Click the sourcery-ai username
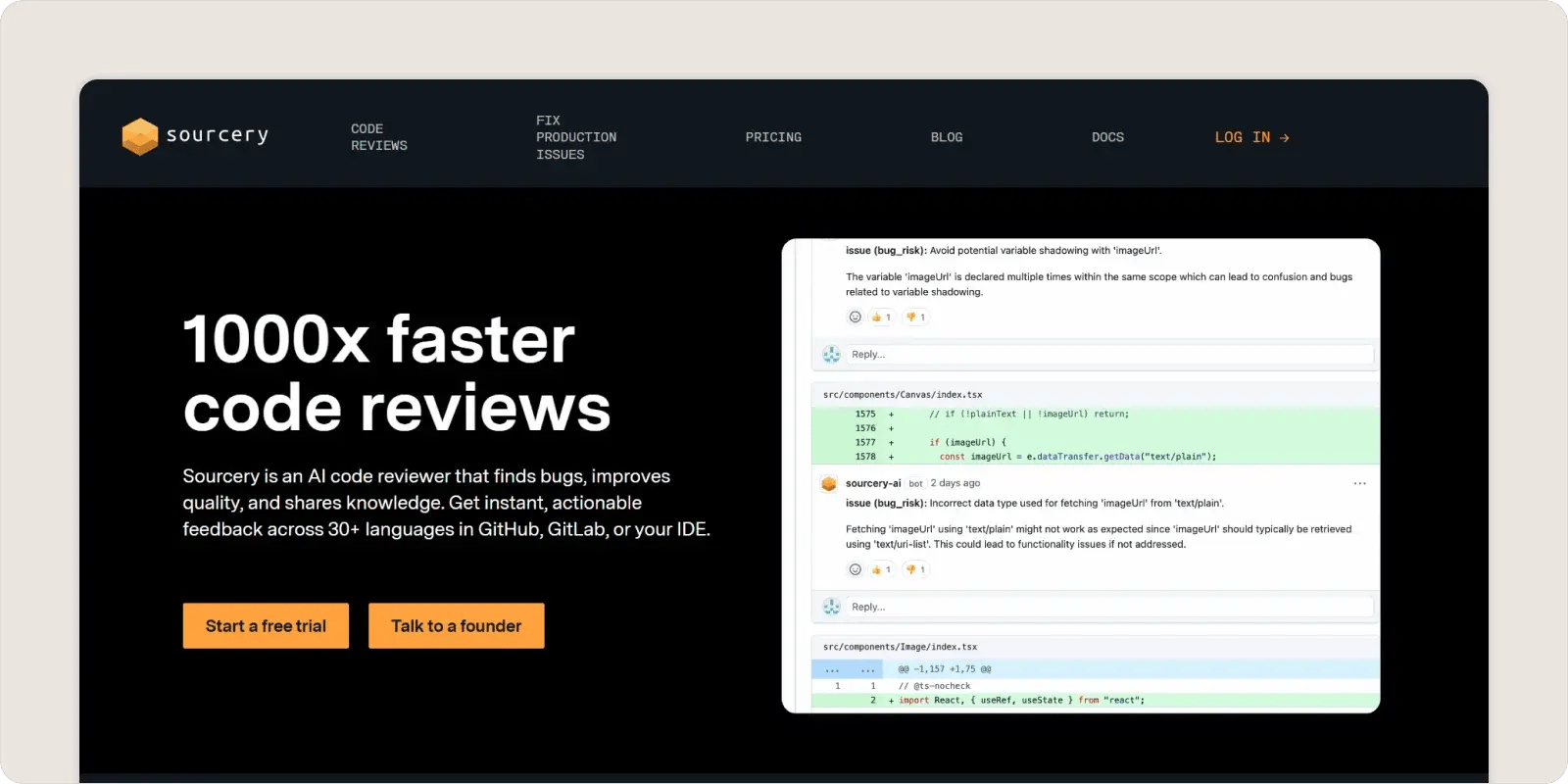This screenshot has width=1568, height=784. click(873, 483)
